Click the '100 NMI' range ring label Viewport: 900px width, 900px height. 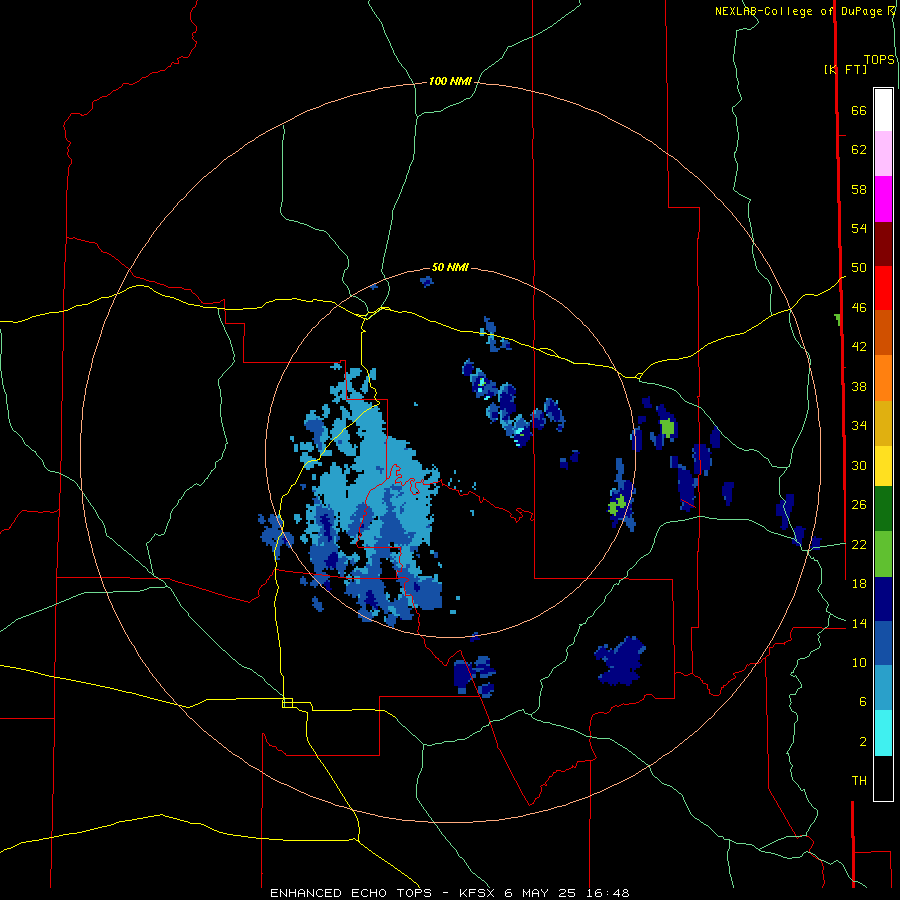click(450, 82)
